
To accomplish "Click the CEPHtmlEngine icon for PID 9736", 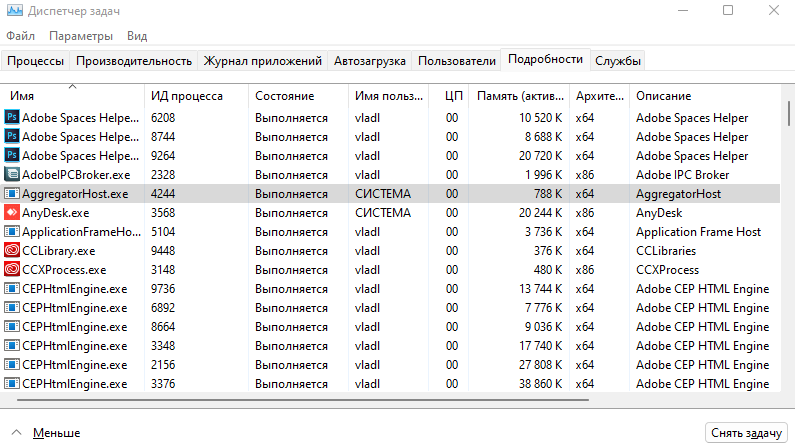I will (12, 289).
